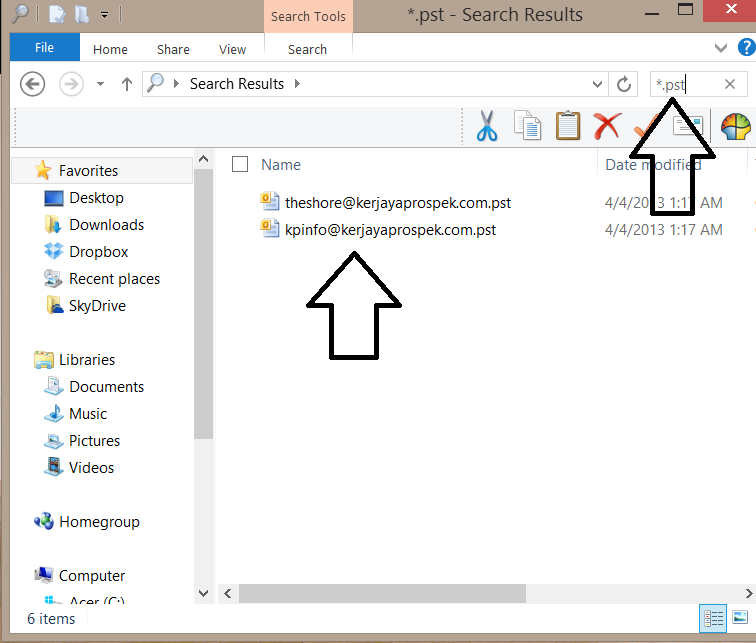
Task: Expand the ribbon with the chevron
Action: (x=720, y=47)
